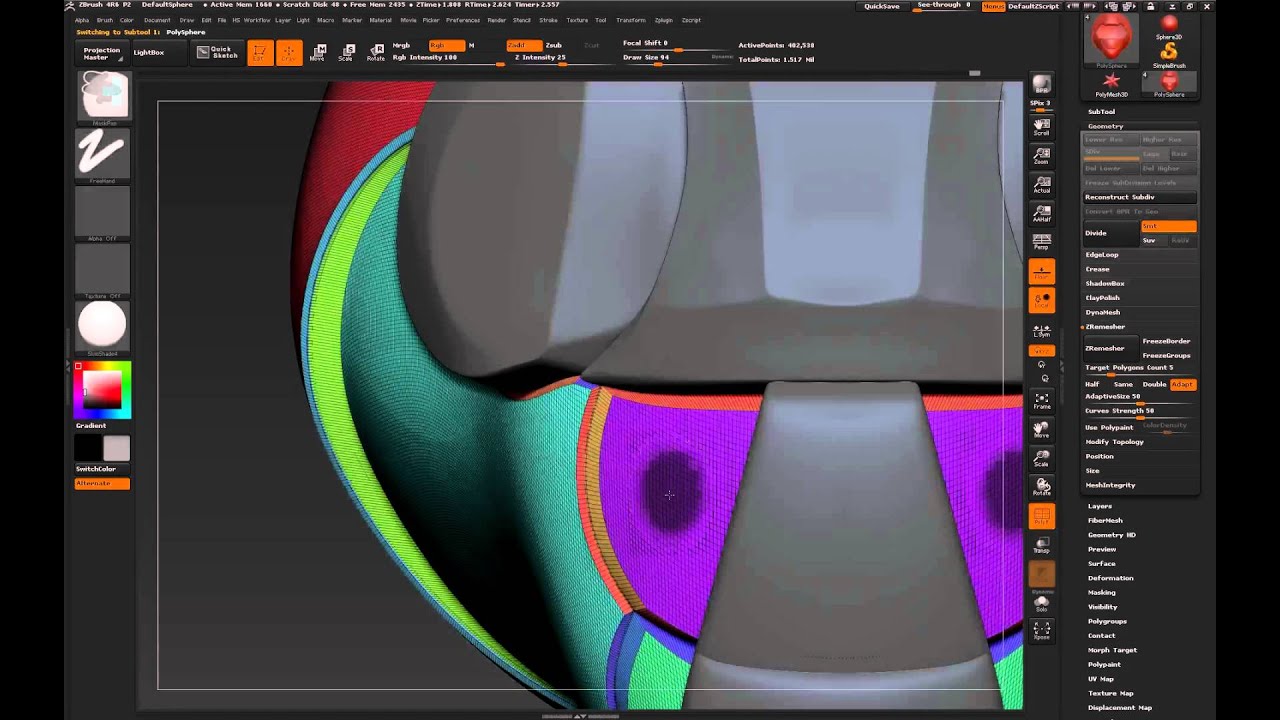This screenshot has width=1280, height=720.
Task: Toggle Transp transparency mode
Action: click(1041, 545)
